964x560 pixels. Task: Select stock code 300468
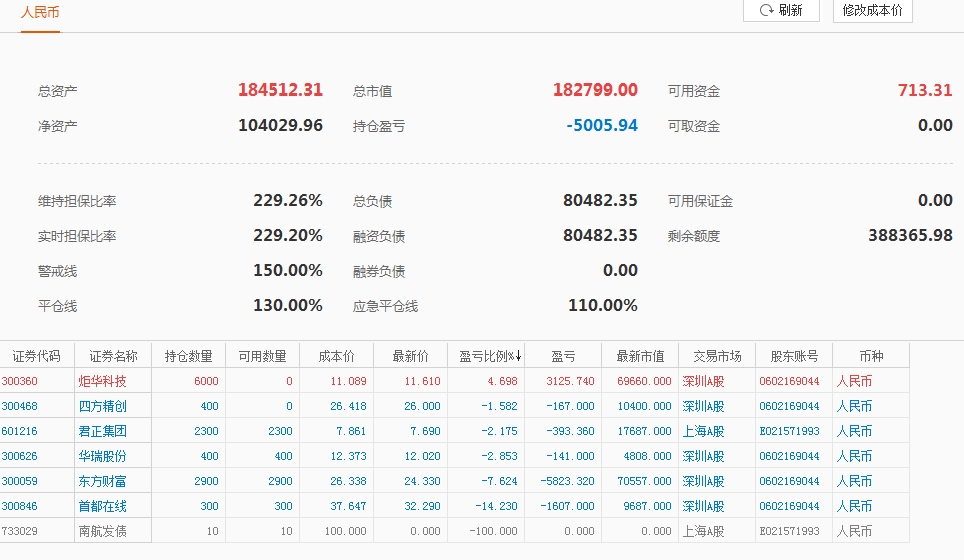[20, 406]
